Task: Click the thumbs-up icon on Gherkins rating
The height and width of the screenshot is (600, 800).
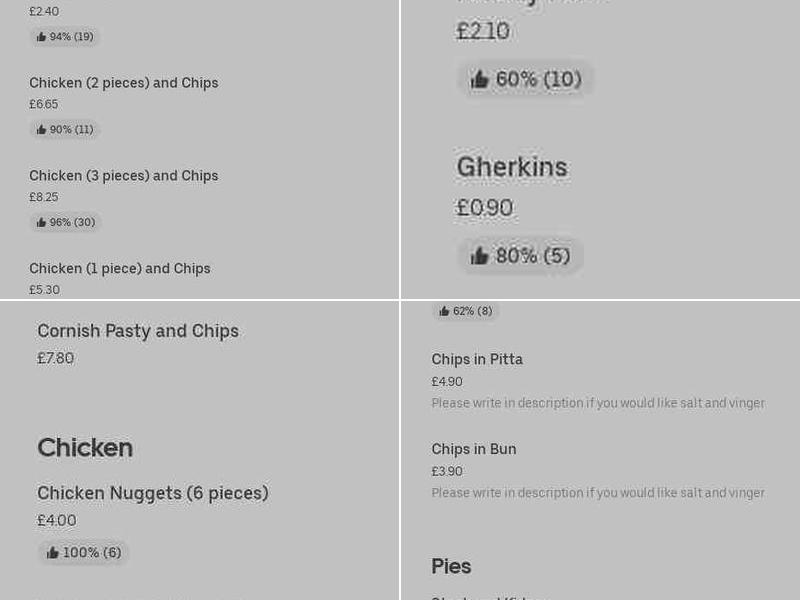Action: (x=480, y=256)
